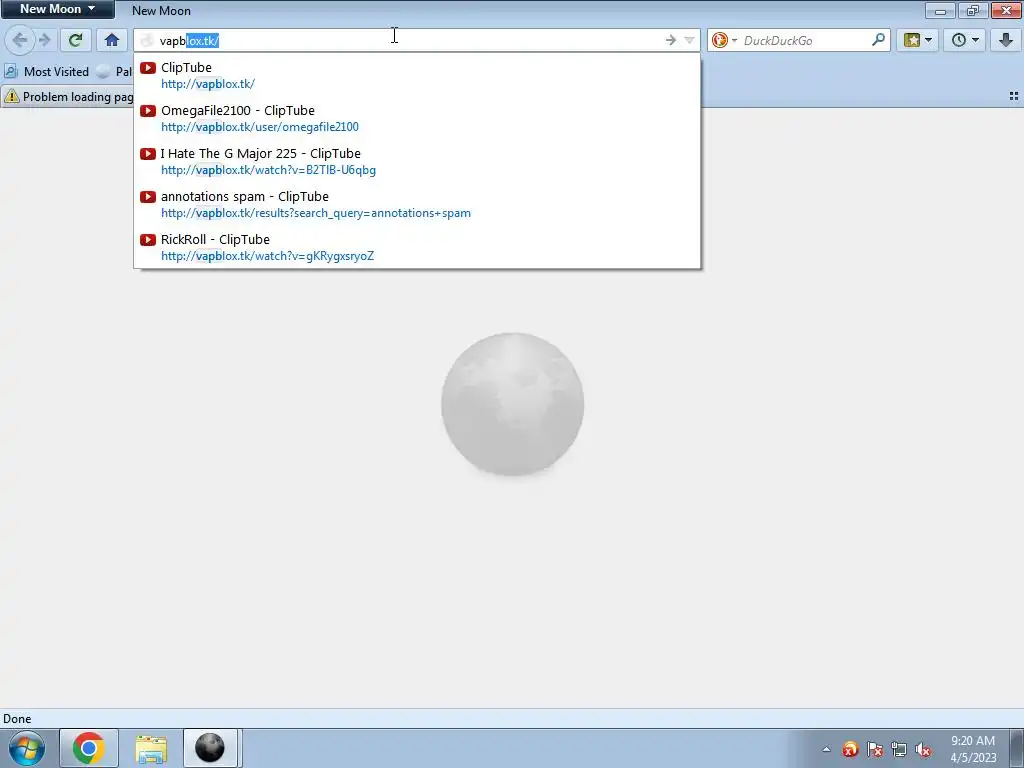Open the History clock menu button
The width and height of the screenshot is (1024, 768).
965,40
